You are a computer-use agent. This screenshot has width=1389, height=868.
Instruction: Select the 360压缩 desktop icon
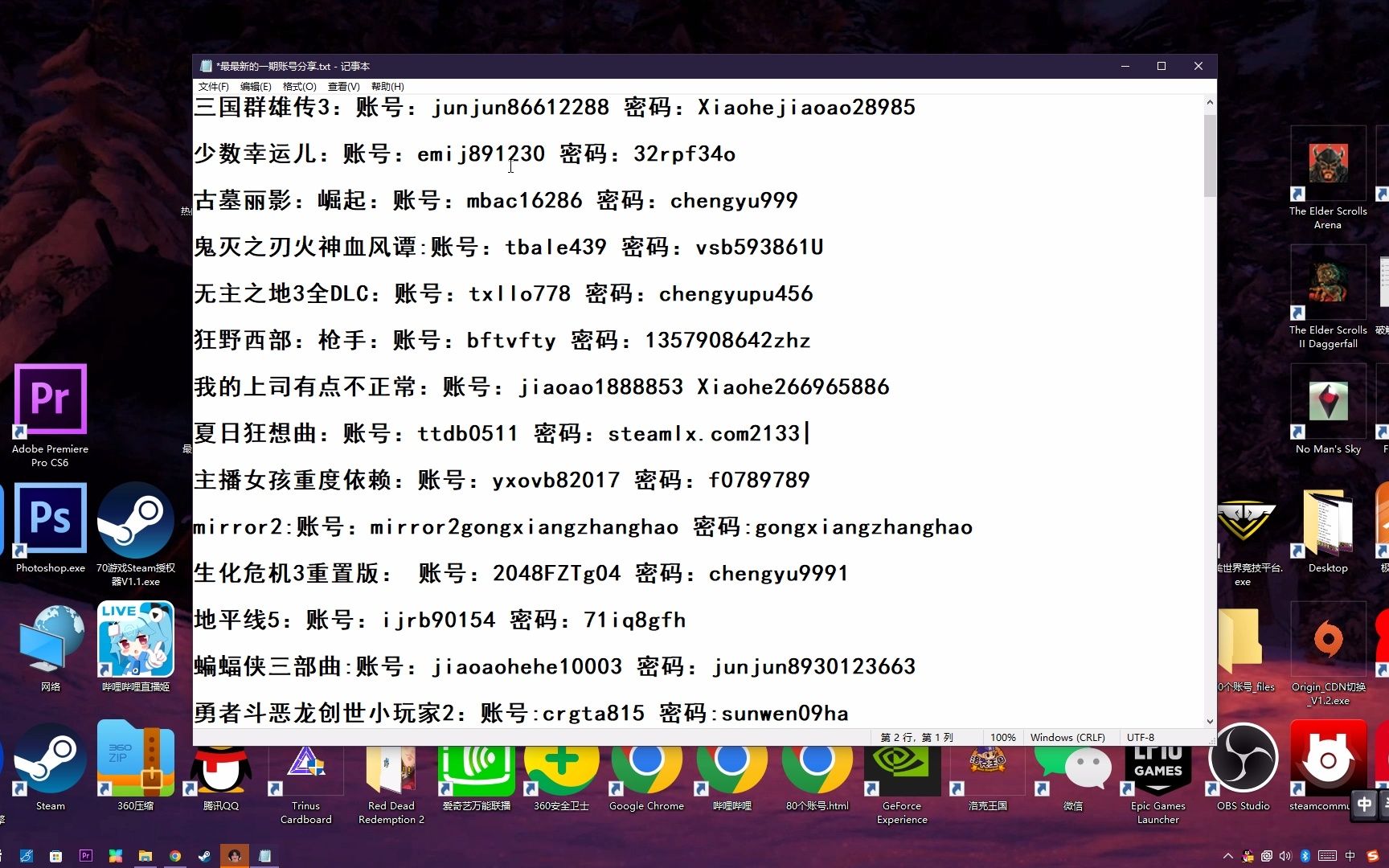click(135, 766)
